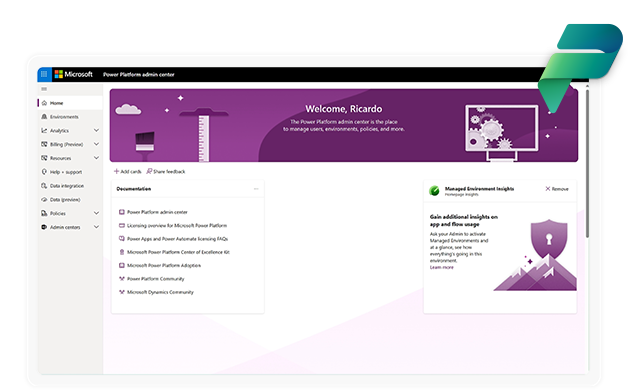The image size is (628, 390).
Task: Click the Policies sidebar icon
Action: click(44, 213)
